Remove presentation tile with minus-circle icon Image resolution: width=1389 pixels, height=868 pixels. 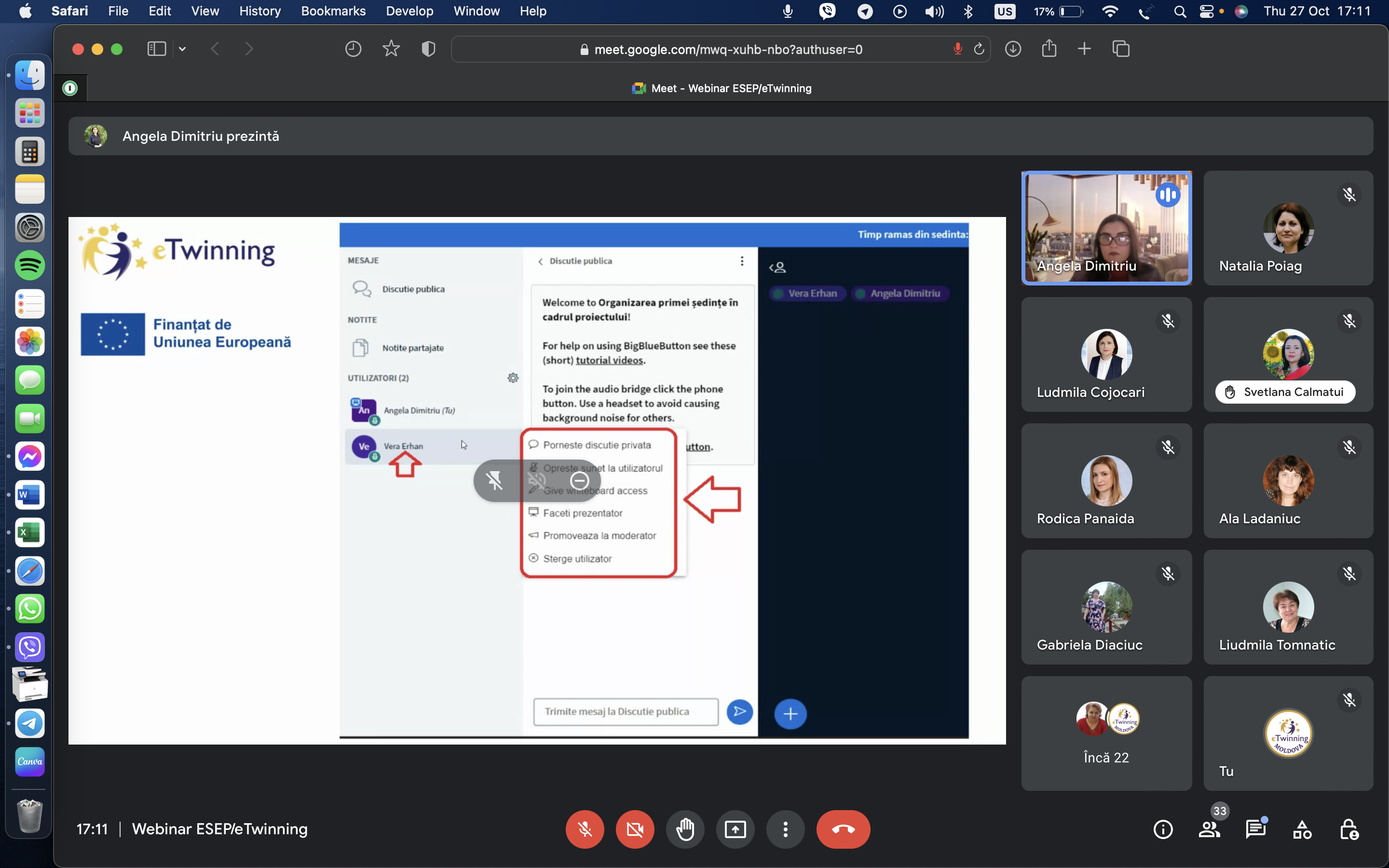[x=579, y=480]
